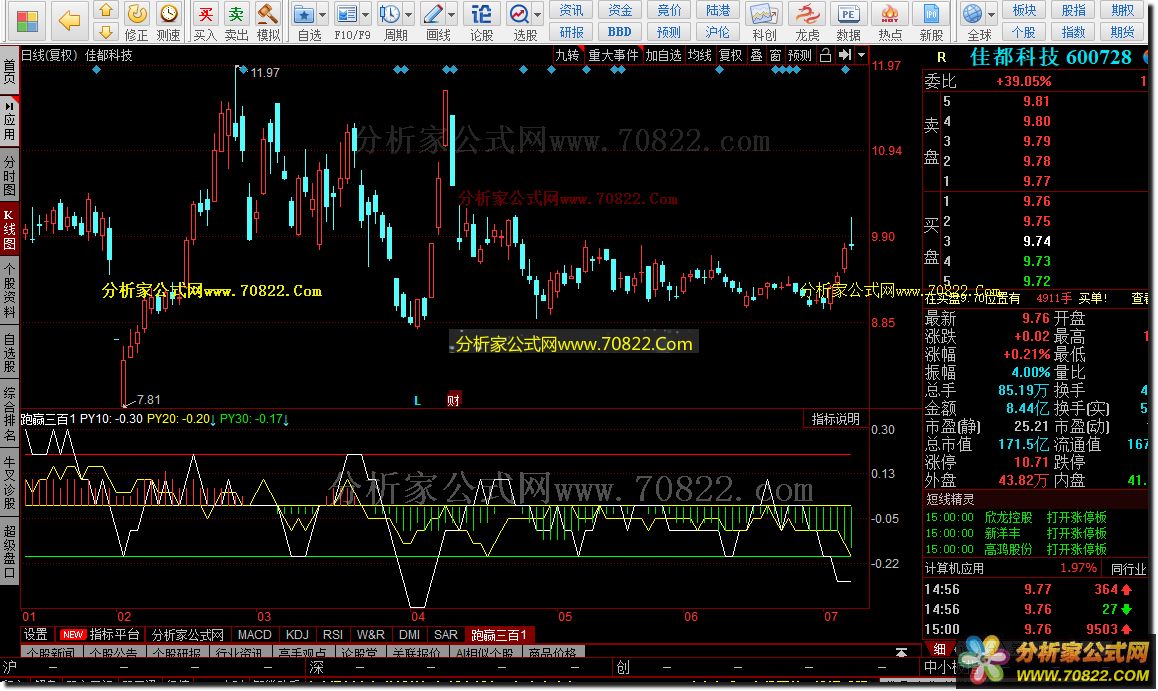Screen dimensions: 1158x691
Task: Click the 资讯 toolbar button
Action: [571, 10]
